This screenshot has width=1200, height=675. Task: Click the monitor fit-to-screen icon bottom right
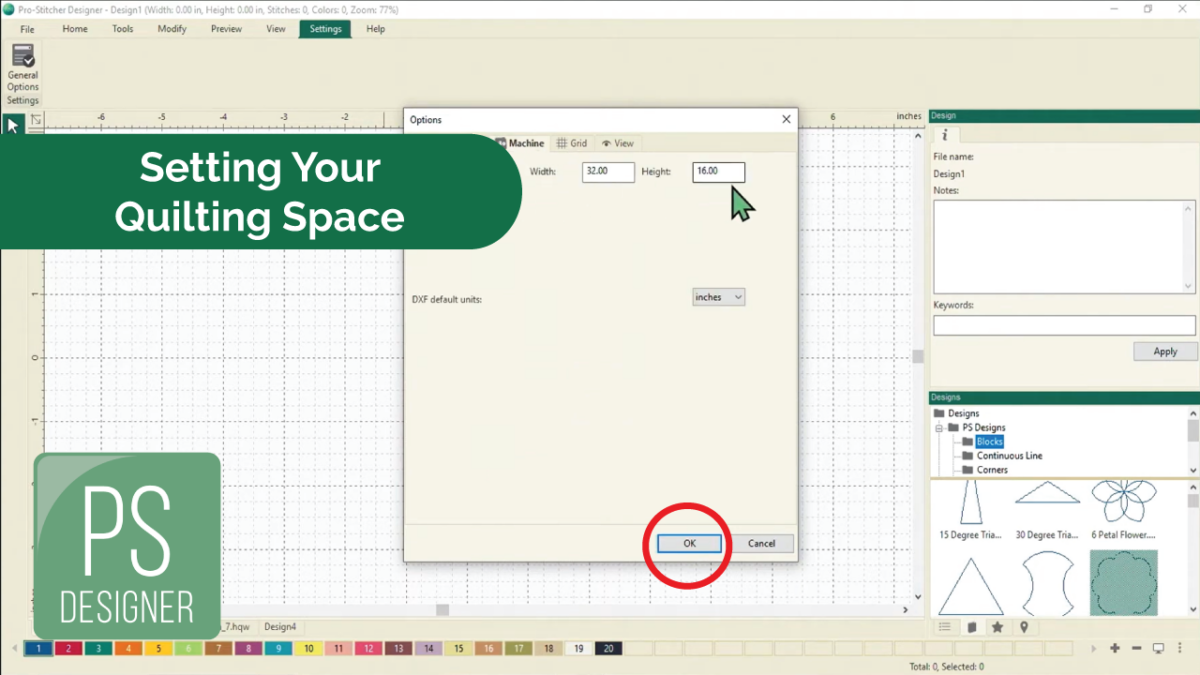[x=1159, y=648]
